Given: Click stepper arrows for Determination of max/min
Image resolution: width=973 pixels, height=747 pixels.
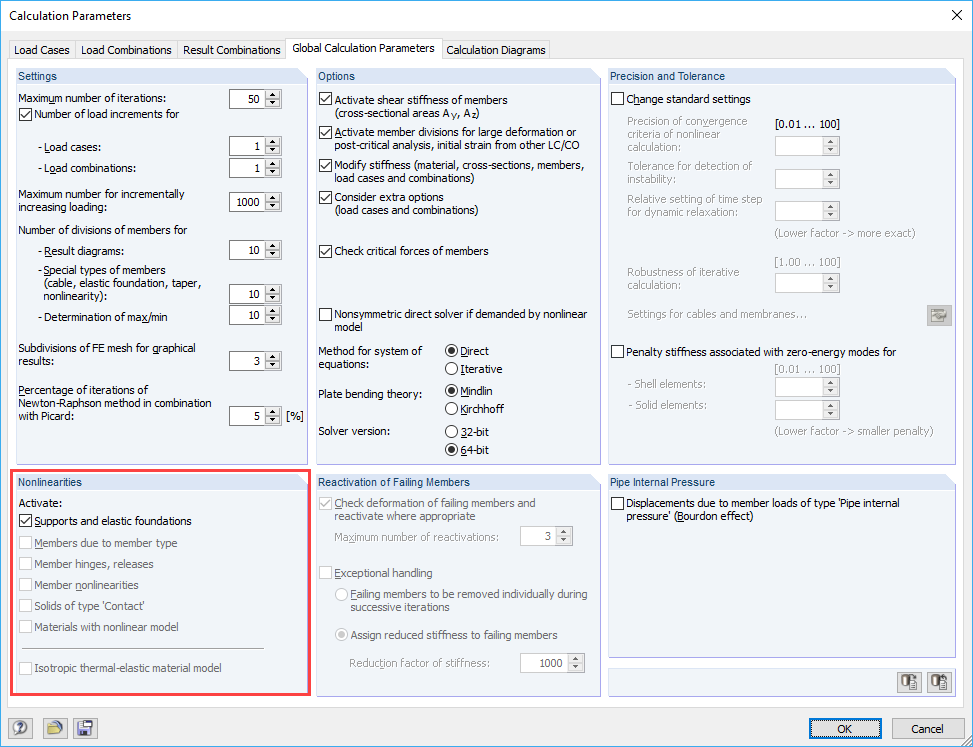Looking at the screenshot, I should tap(273, 315).
